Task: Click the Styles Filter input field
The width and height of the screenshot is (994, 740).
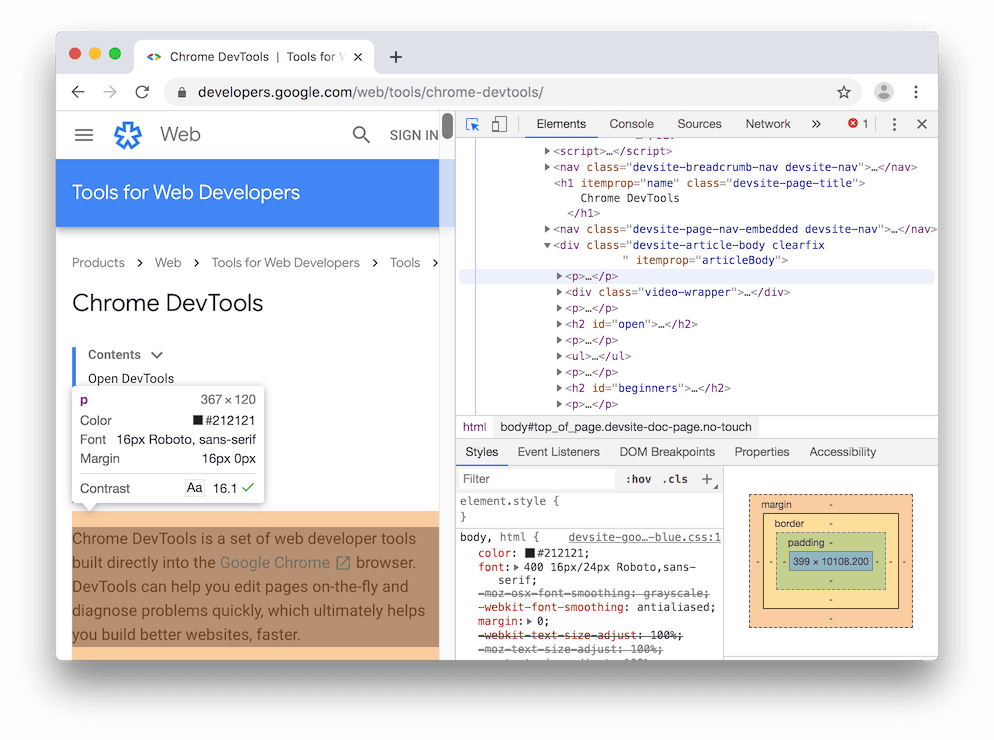Action: [535, 479]
